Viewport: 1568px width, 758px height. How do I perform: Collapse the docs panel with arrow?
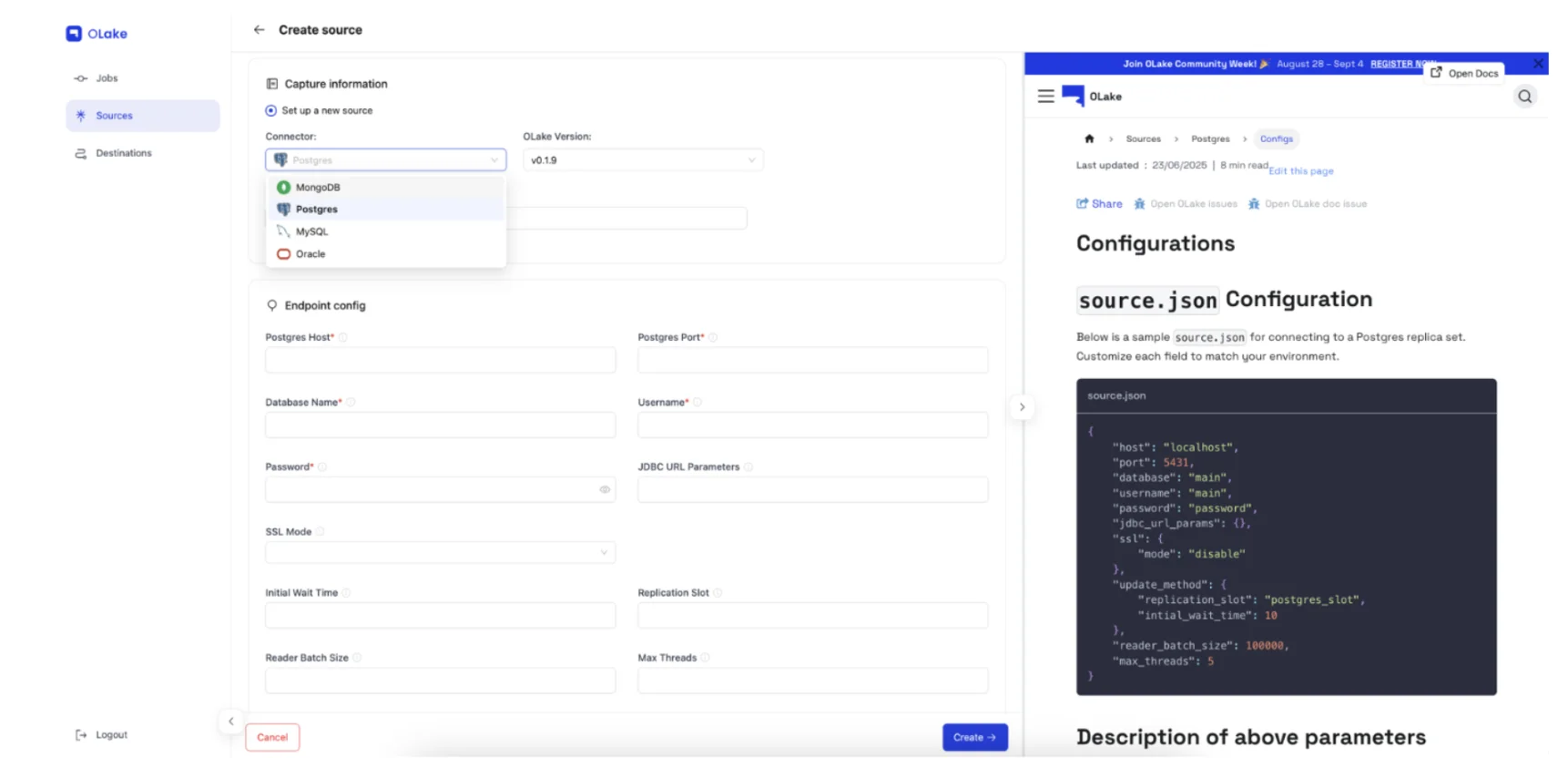[1022, 407]
